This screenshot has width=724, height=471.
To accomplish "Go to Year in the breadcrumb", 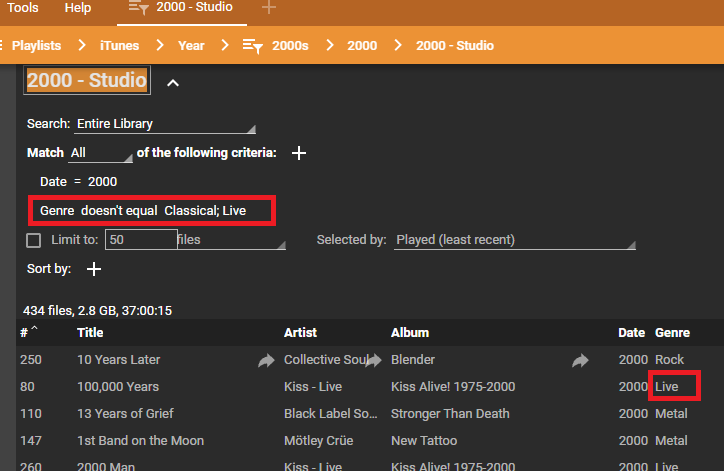I will (x=191, y=46).
